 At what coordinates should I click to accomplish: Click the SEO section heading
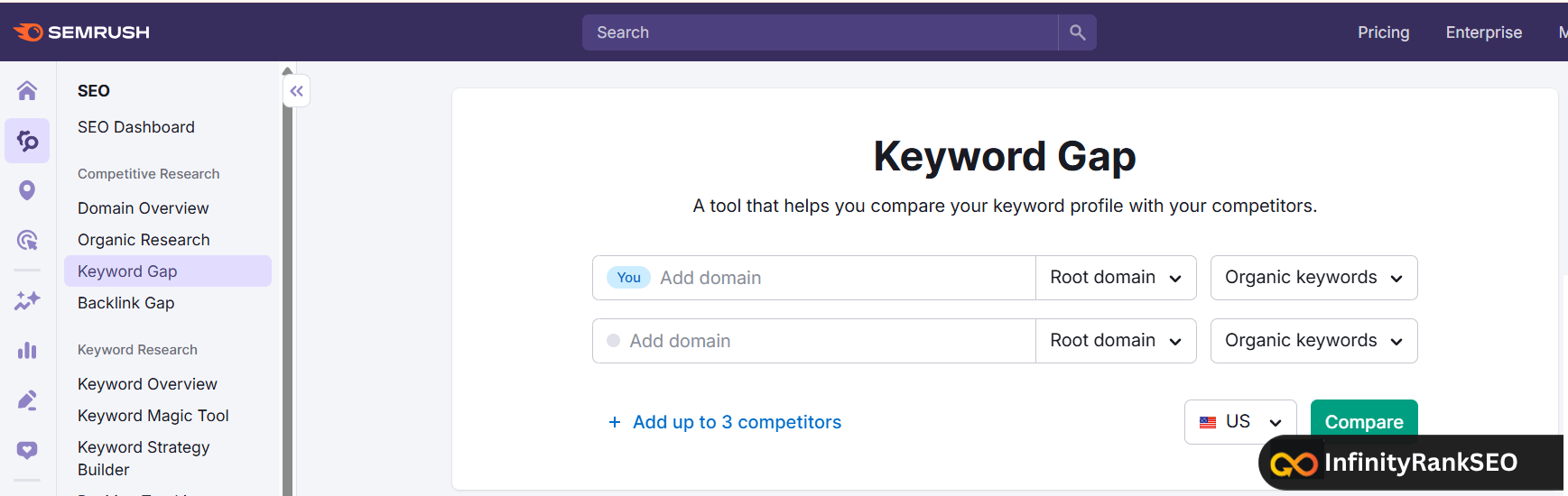point(94,91)
